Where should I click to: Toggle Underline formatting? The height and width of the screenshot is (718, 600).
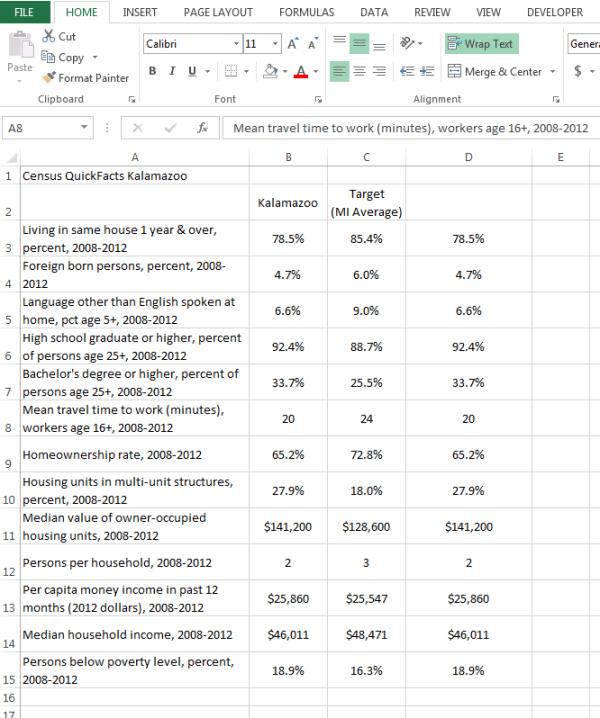click(x=192, y=71)
